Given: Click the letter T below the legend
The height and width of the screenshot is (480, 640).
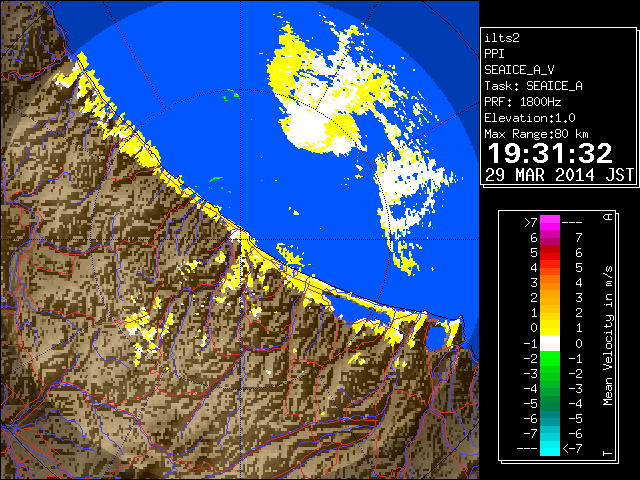Looking at the screenshot, I should point(608,453).
